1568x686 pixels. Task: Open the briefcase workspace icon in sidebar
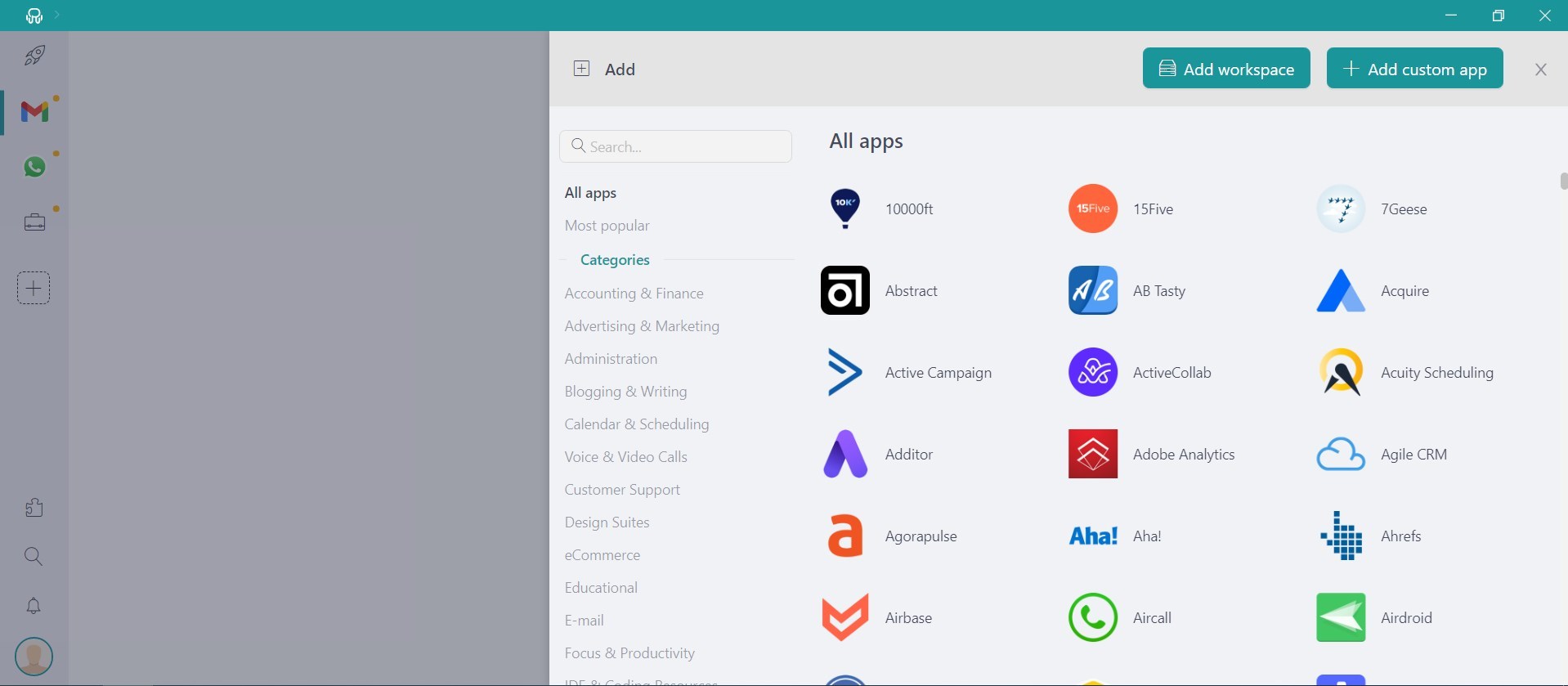34,222
